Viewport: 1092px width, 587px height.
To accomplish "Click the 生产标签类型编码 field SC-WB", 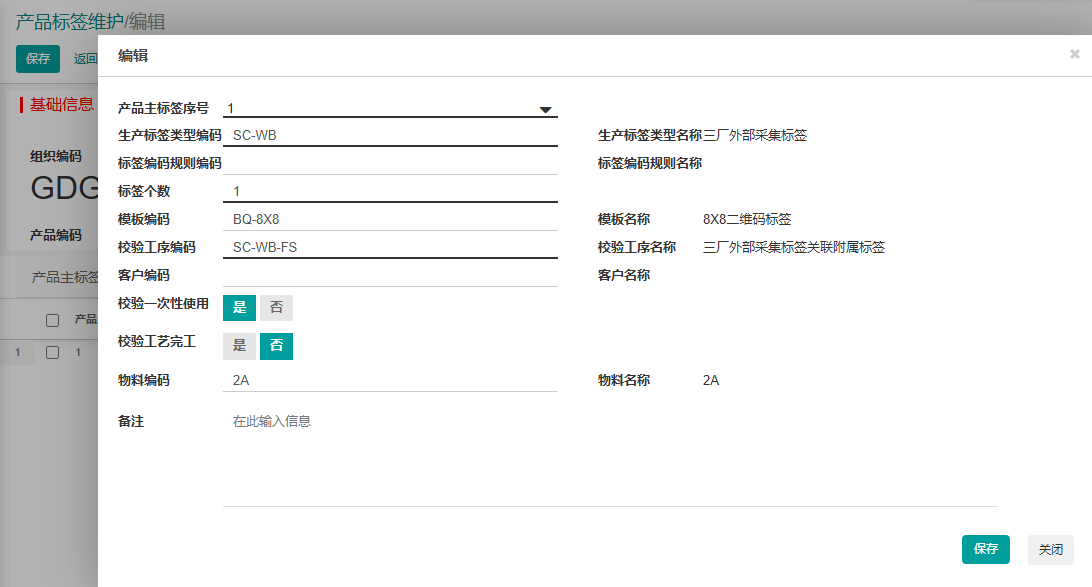I will [x=390, y=135].
